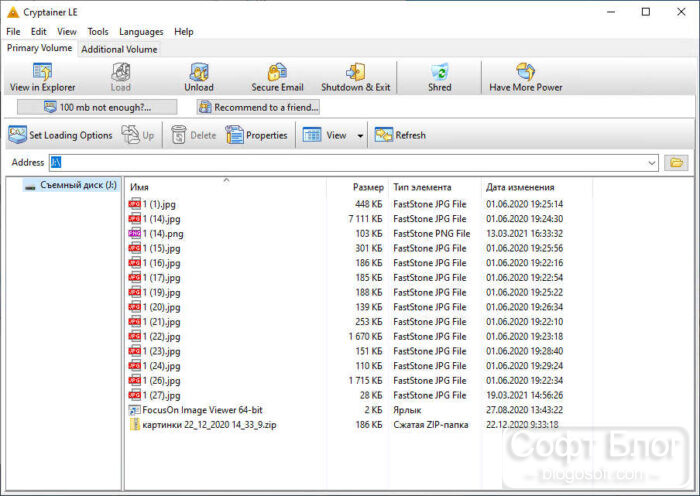
Task: Click type cell 'Сжатая ZIP-папка'
Action: pos(430,425)
